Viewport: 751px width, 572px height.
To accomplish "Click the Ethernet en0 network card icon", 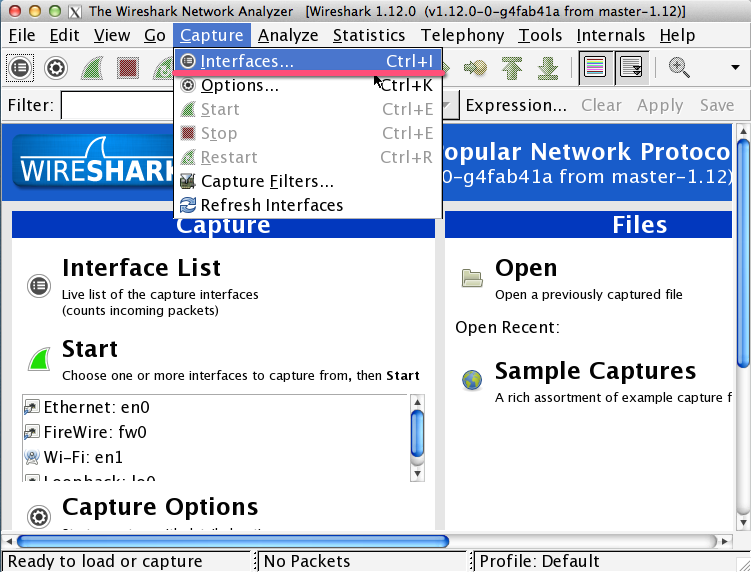I will tap(32, 408).
